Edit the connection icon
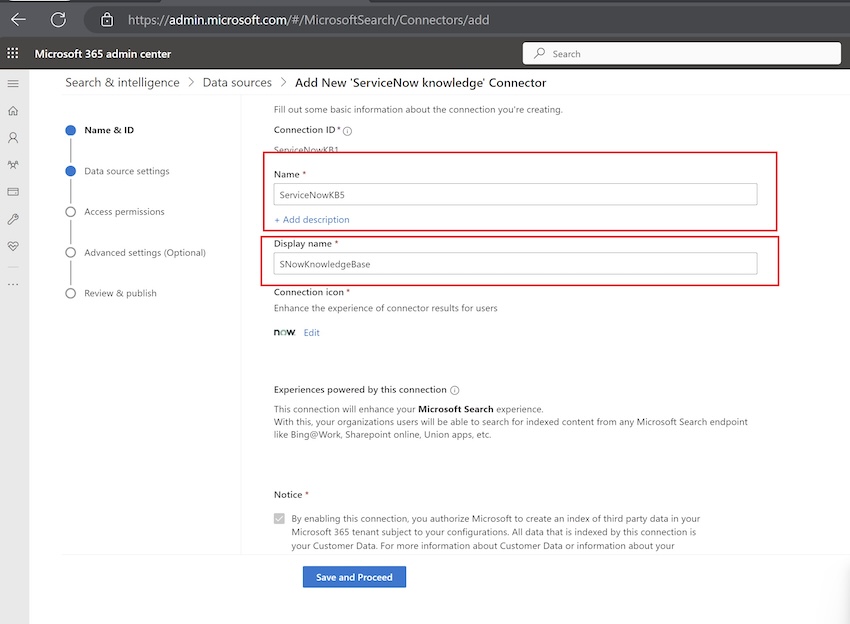The width and height of the screenshot is (850, 624). [x=311, y=332]
